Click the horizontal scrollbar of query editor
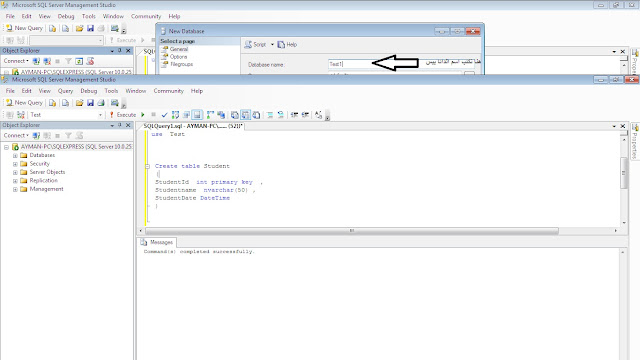Image resolution: width=640 pixels, height=360 pixels. coord(351,231)
